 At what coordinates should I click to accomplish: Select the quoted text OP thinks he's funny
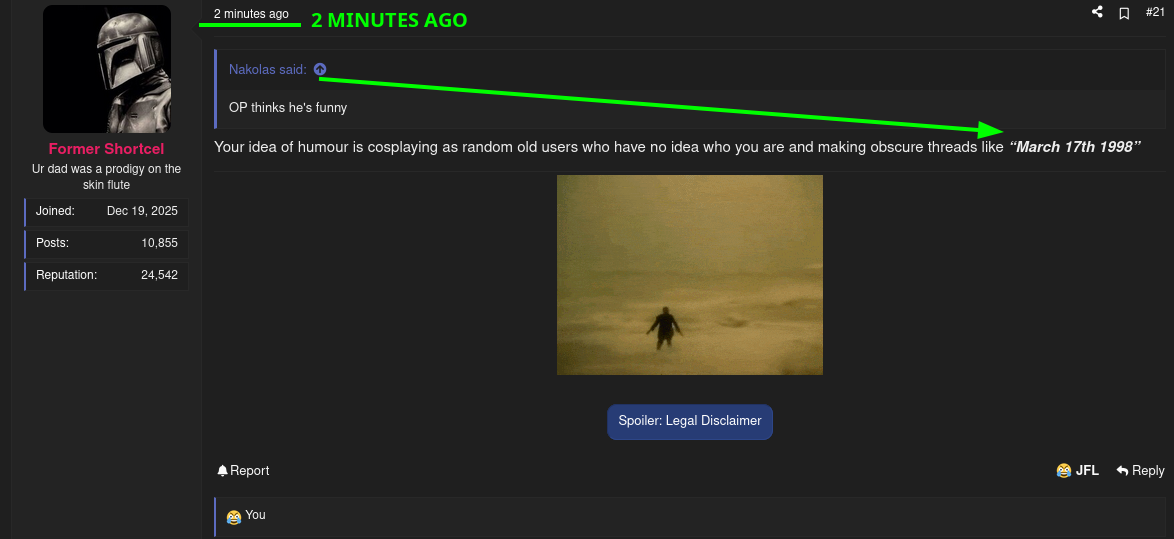point(288,108)
